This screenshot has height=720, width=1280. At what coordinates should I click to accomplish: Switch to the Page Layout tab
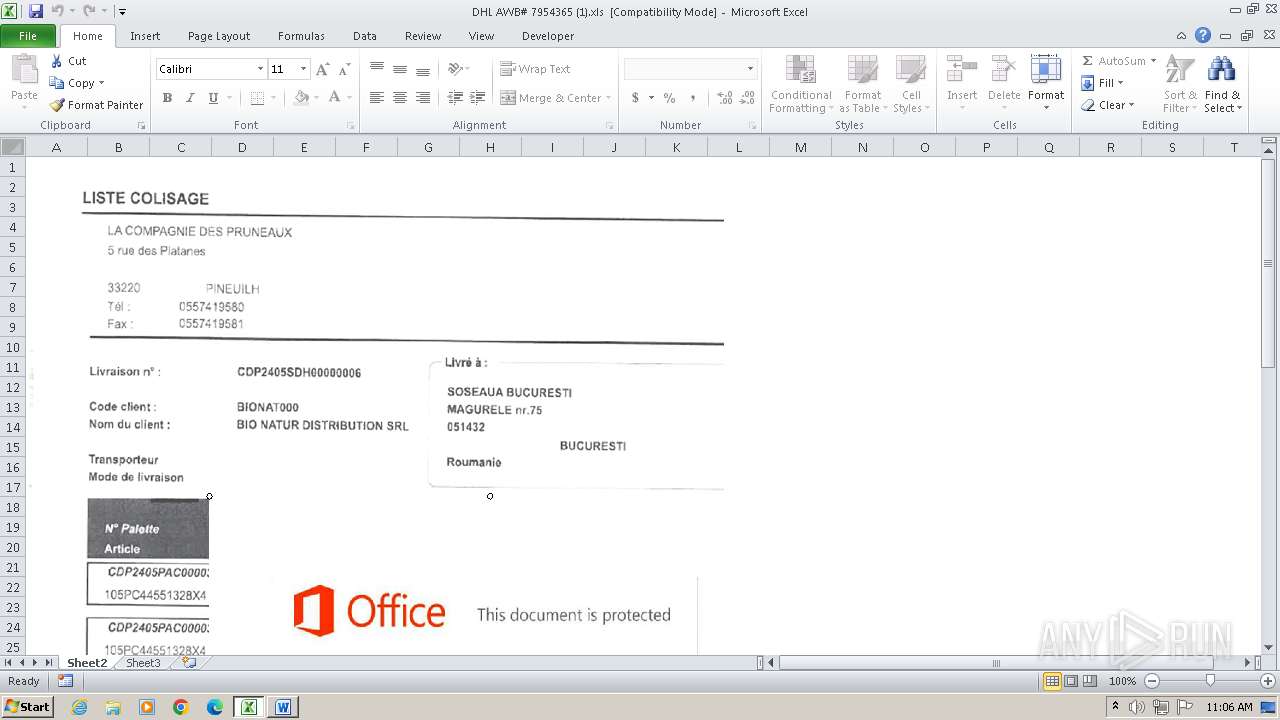(219, 36)
